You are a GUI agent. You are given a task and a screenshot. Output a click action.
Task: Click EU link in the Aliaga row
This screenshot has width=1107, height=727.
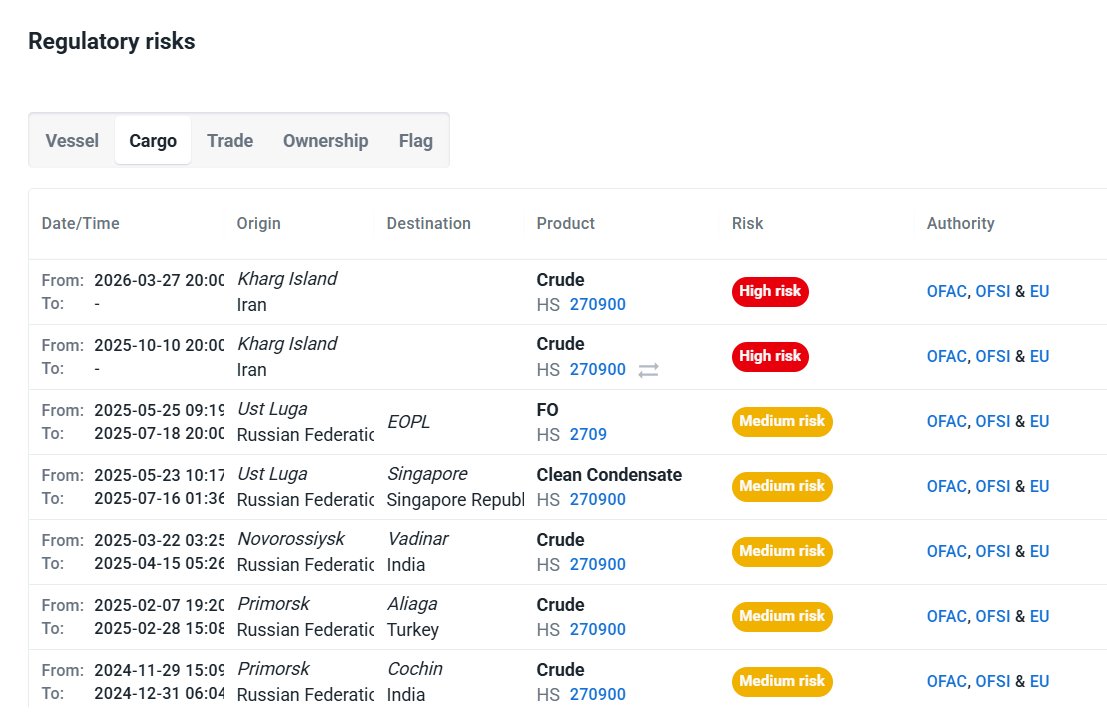tap(1039, 615)
